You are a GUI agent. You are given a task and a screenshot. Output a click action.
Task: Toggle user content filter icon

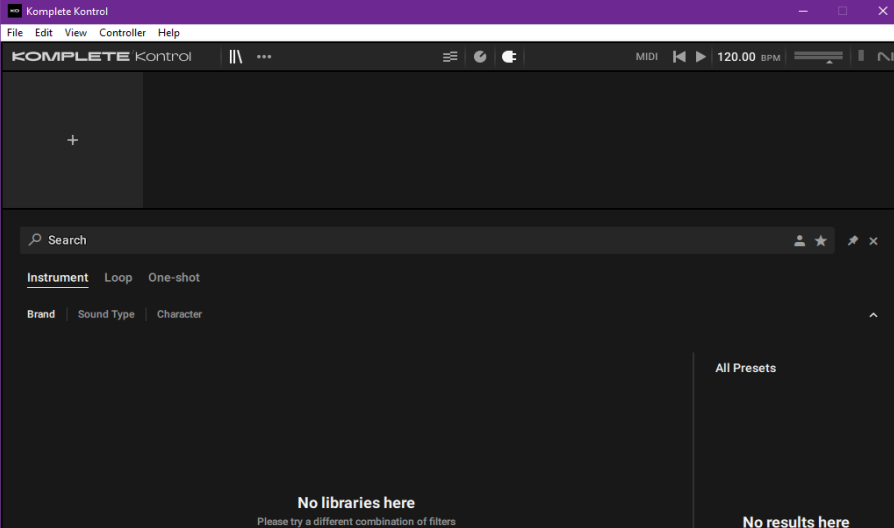(x=799, y=241)
